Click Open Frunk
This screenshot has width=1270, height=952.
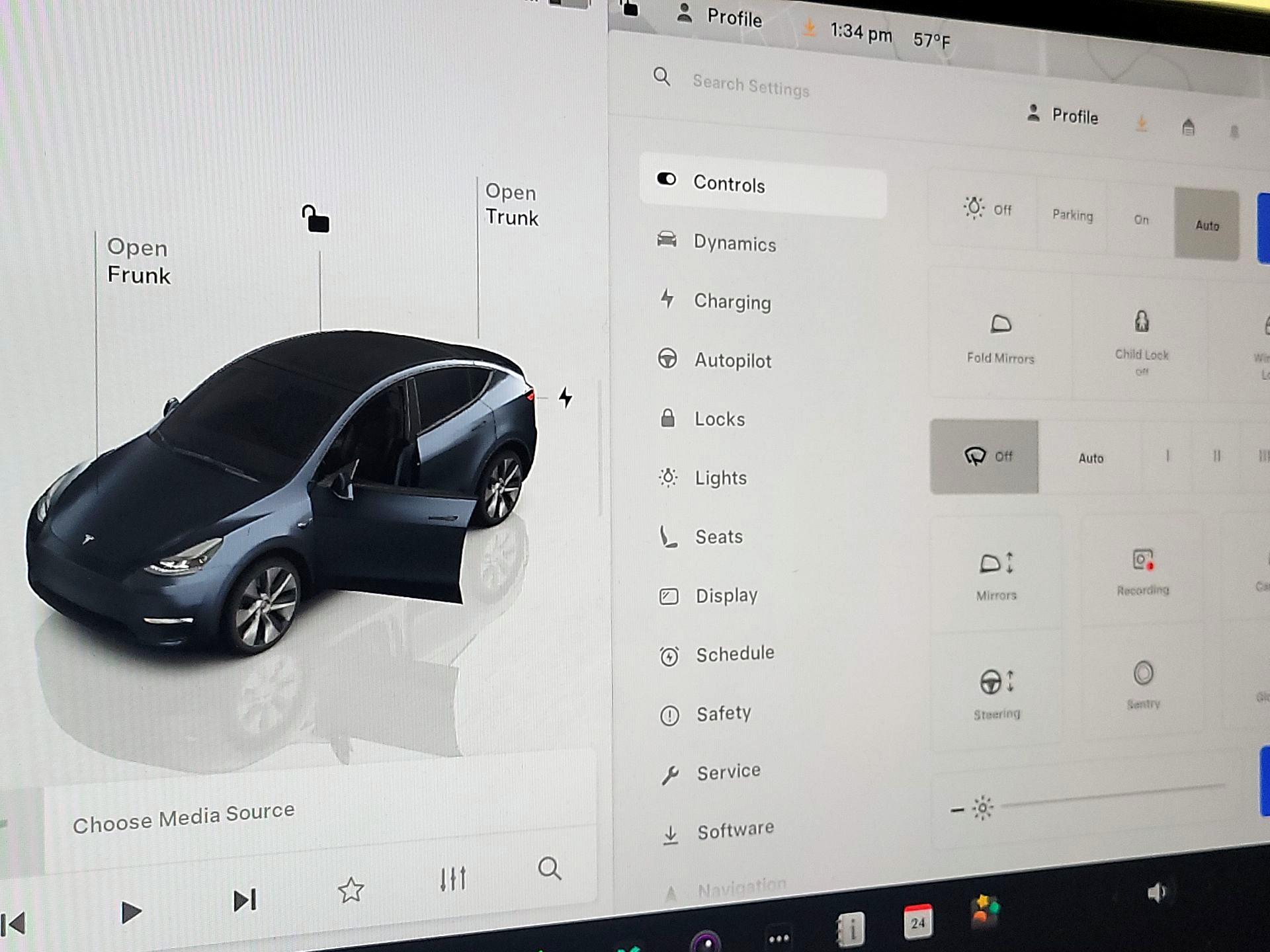click(138, 262)
